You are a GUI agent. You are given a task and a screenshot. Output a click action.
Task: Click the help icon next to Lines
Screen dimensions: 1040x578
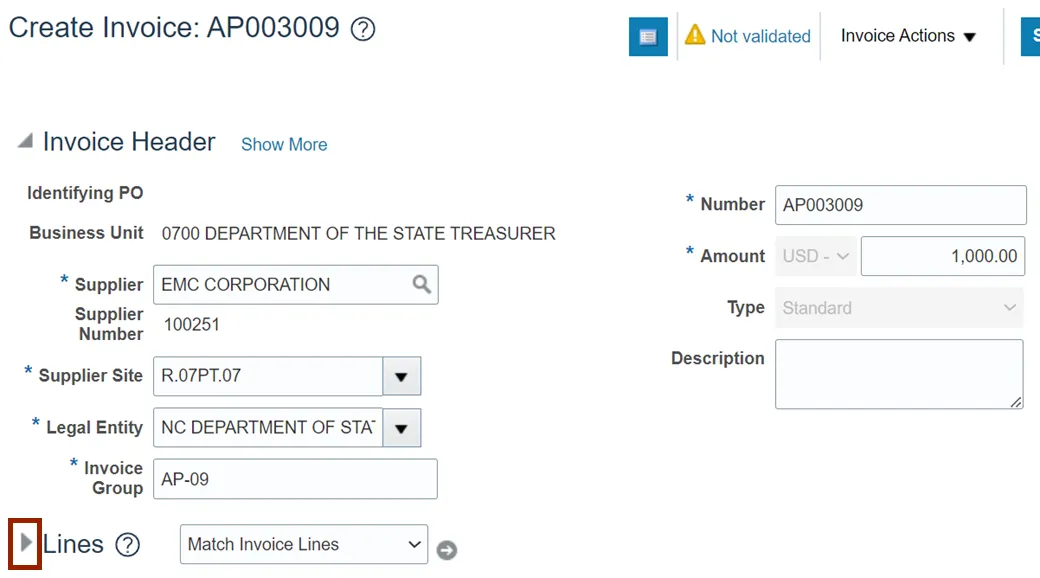coord(127,545)
